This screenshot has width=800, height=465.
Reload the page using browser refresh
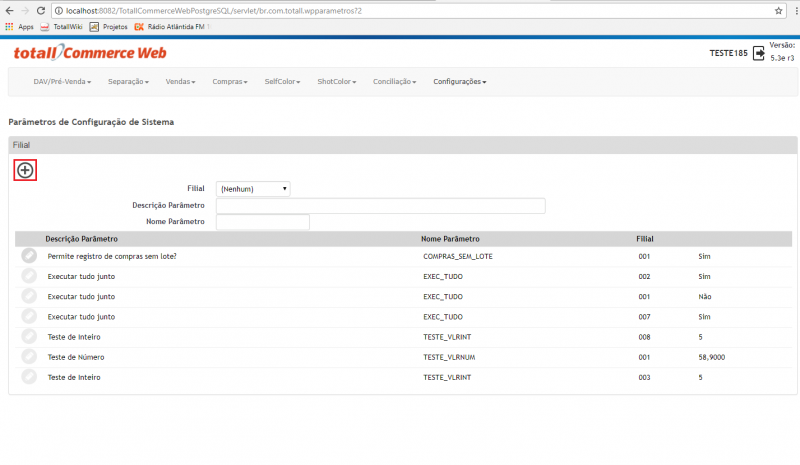(42, 10)
